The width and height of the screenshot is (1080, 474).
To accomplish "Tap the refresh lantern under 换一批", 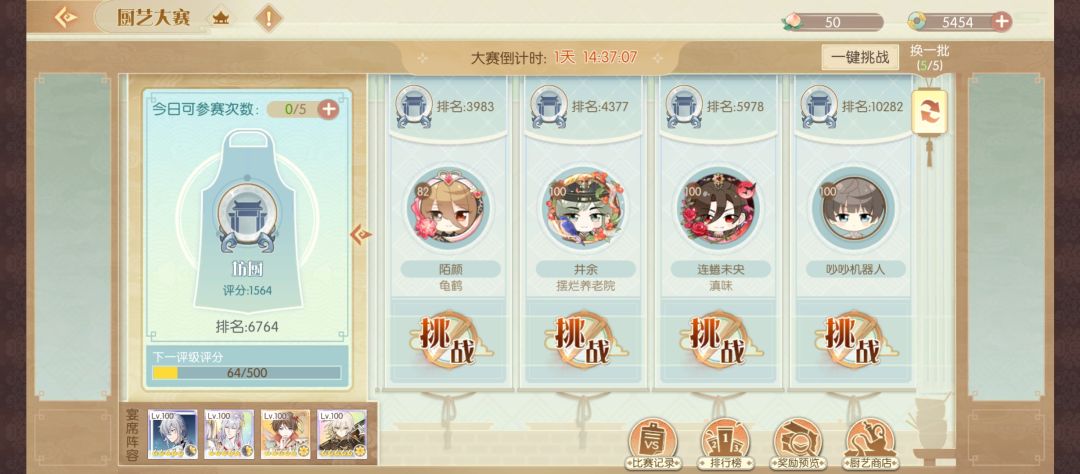I will point(929,112).
